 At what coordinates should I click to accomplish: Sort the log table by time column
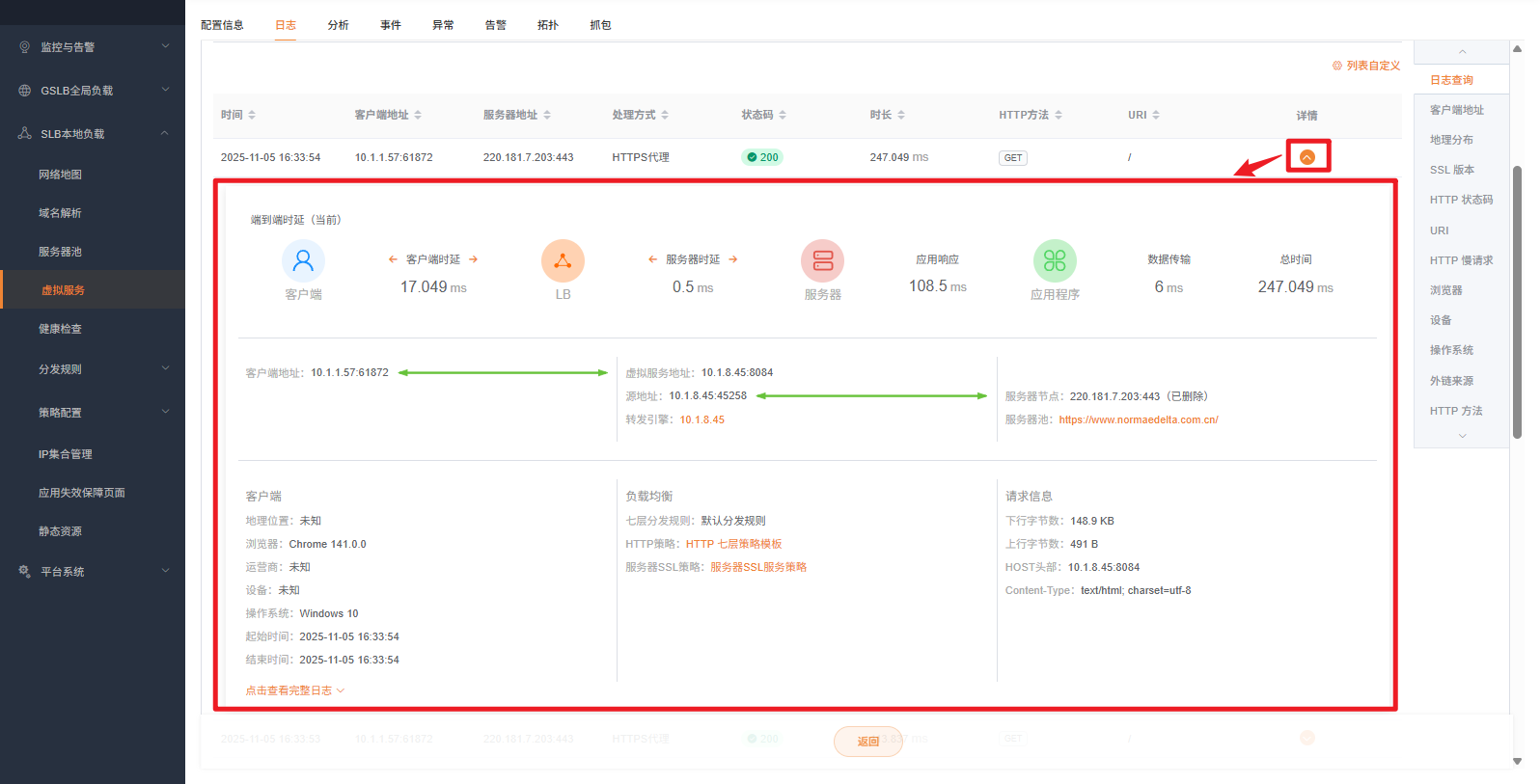(252, 115)
